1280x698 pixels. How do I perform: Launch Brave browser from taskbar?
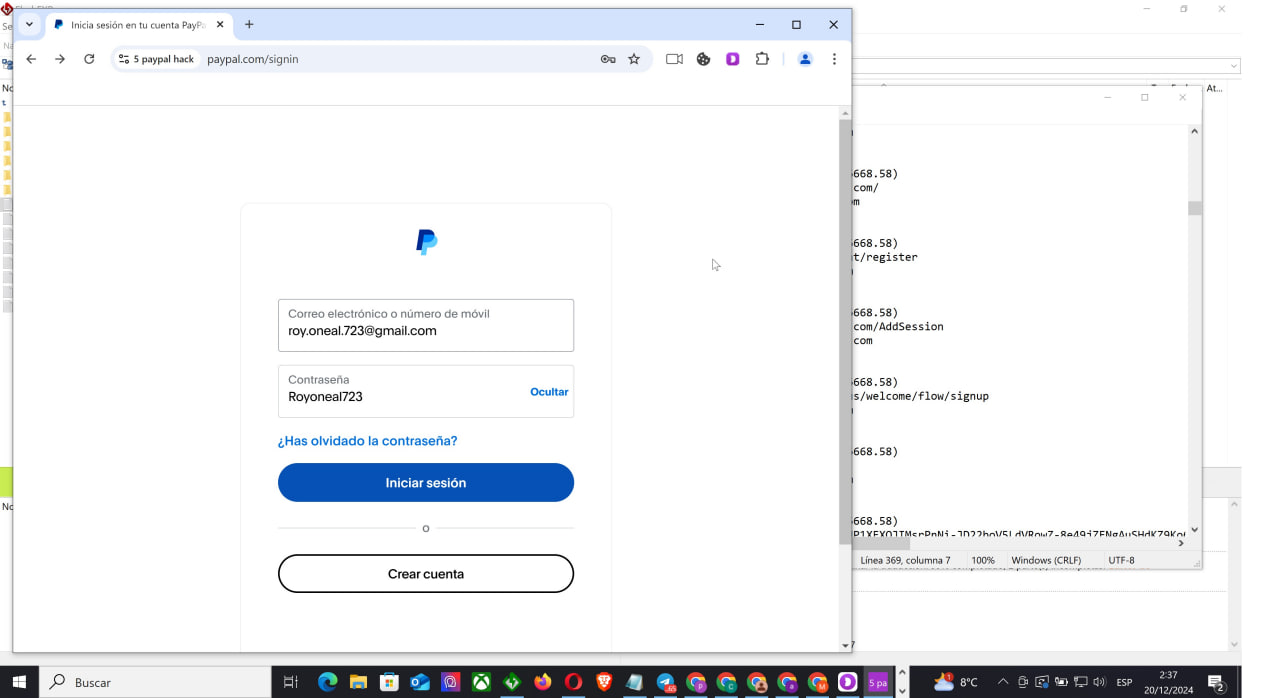click(x=604, y=682)
